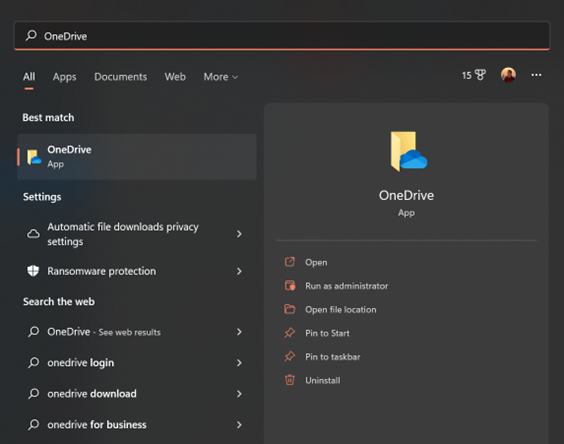Viewport: 564px width, 444px height.
Task: Switch to the Documents tab
Action: point(120,77)
